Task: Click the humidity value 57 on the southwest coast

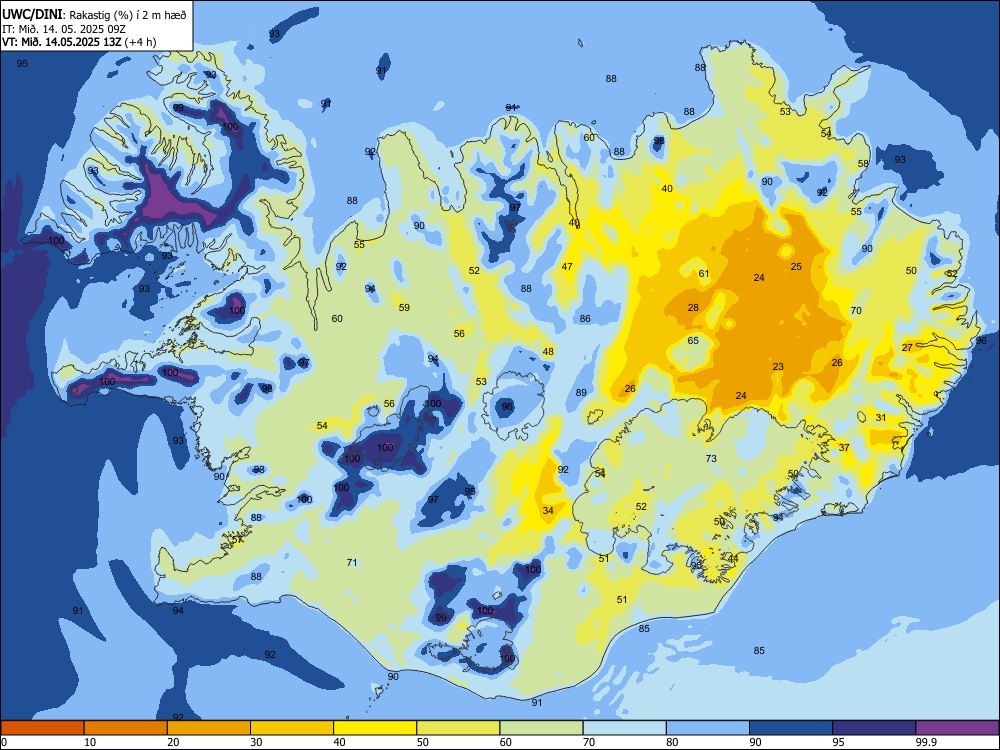Action: [237, 540]
